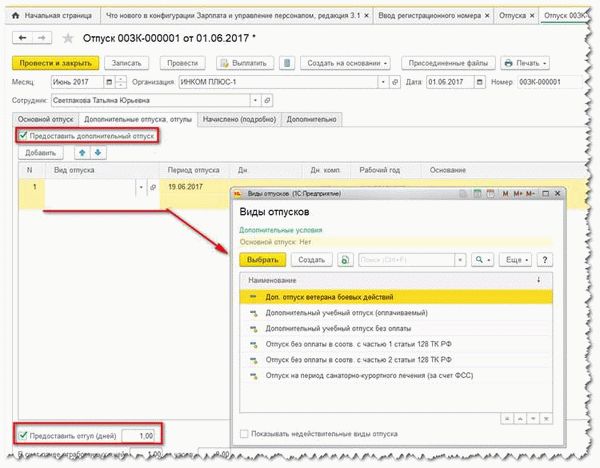
Task: Click the document journal icon next to Выплатить
Action: coord(287,63)
